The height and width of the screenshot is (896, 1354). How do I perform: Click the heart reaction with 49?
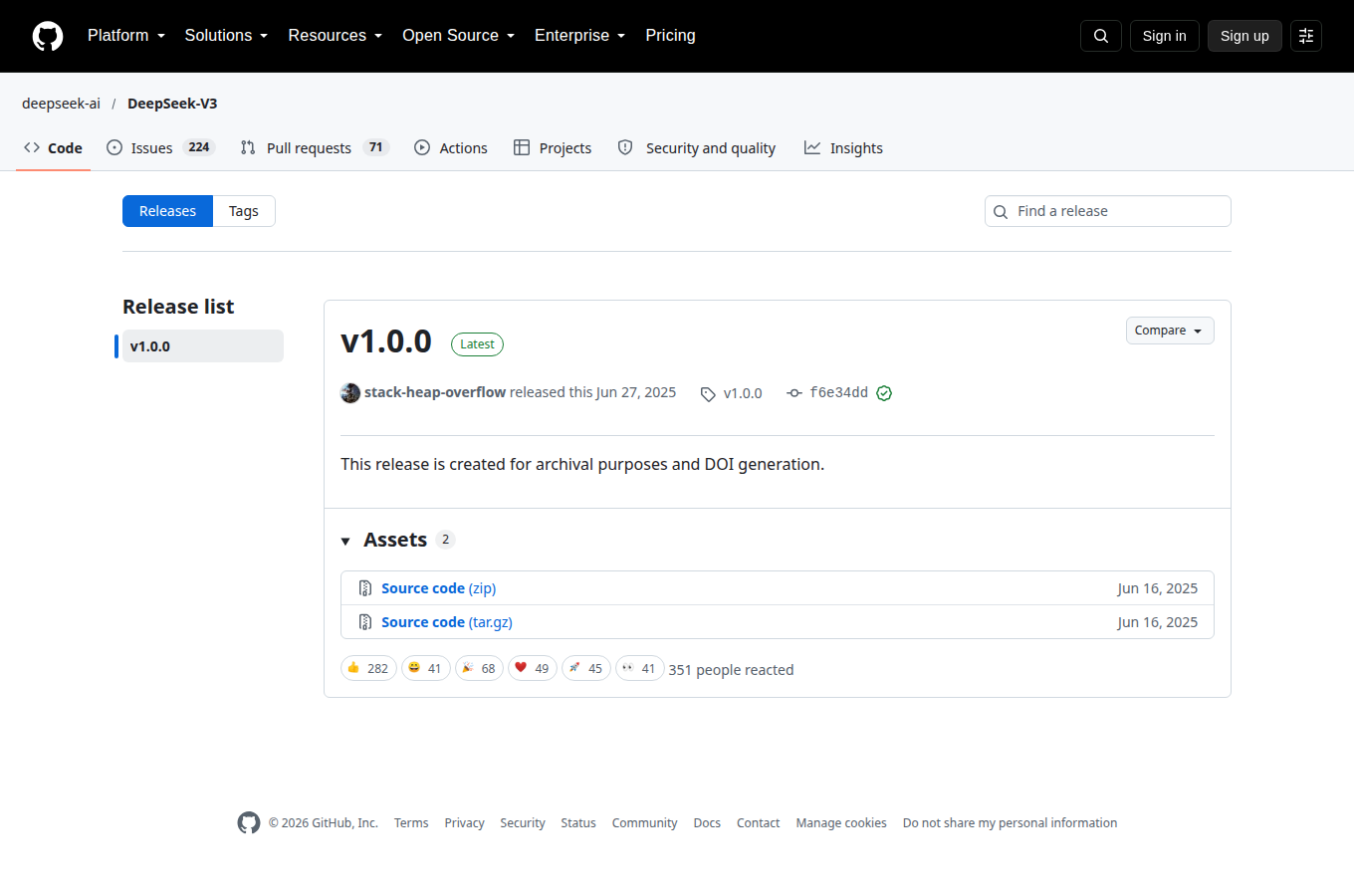[533, 668]
